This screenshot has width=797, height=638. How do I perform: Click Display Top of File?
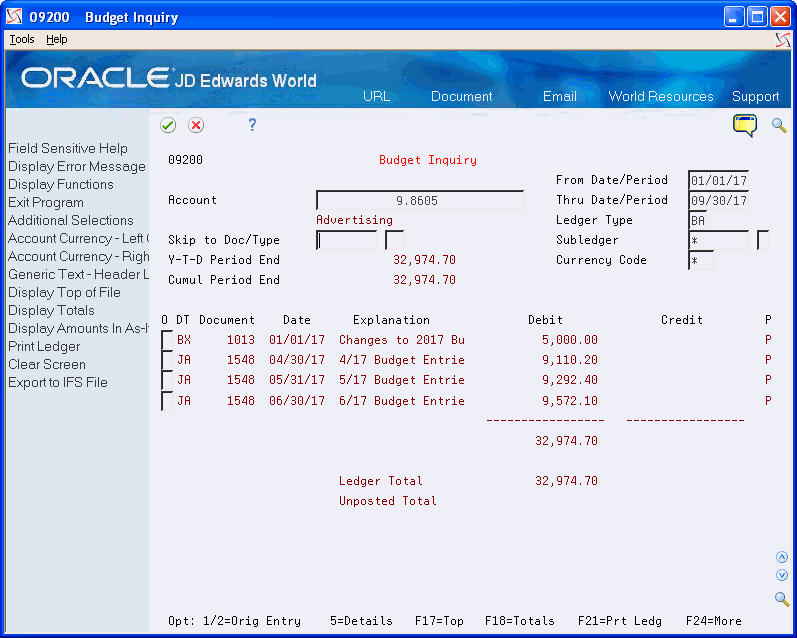[64, 292]
